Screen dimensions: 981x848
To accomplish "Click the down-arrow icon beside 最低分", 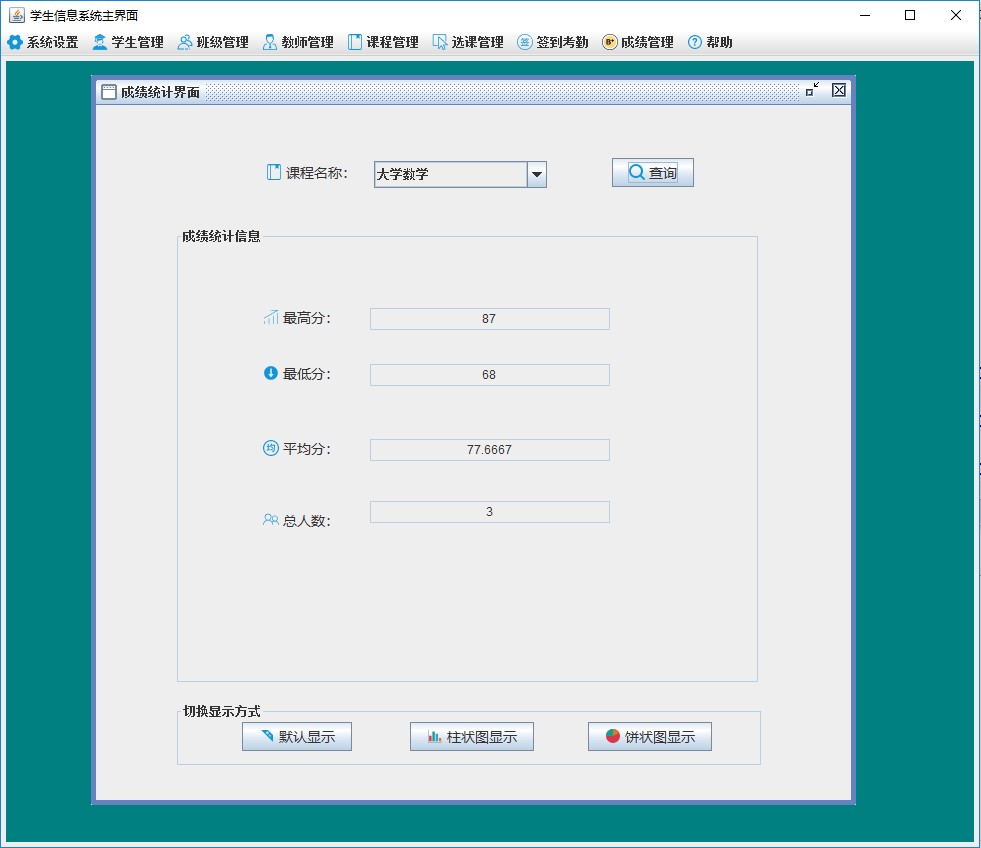I will pyautogui.click(x=271, y=374).
